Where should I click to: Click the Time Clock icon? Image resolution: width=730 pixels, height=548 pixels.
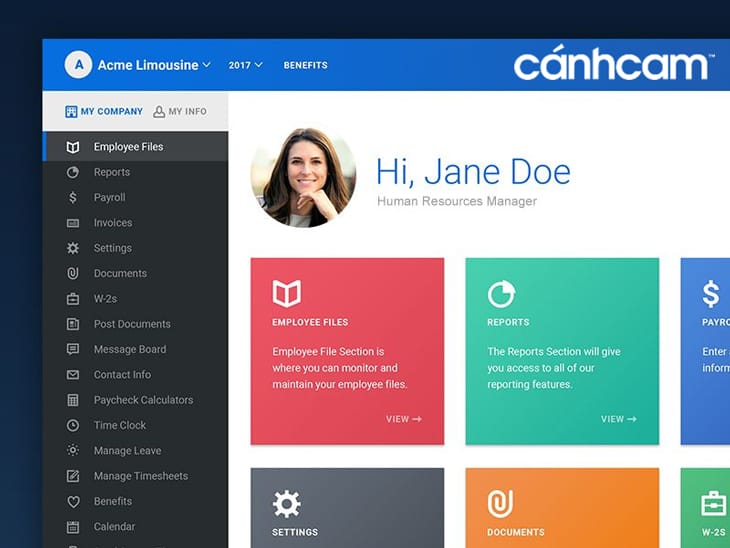click(x=73, y=425)
